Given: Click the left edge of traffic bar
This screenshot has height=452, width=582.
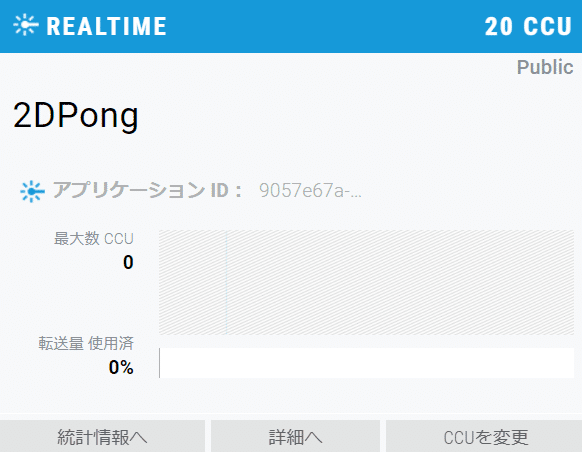Looking at the screenshot, I should pyautogui.click(x=160, y=363).
